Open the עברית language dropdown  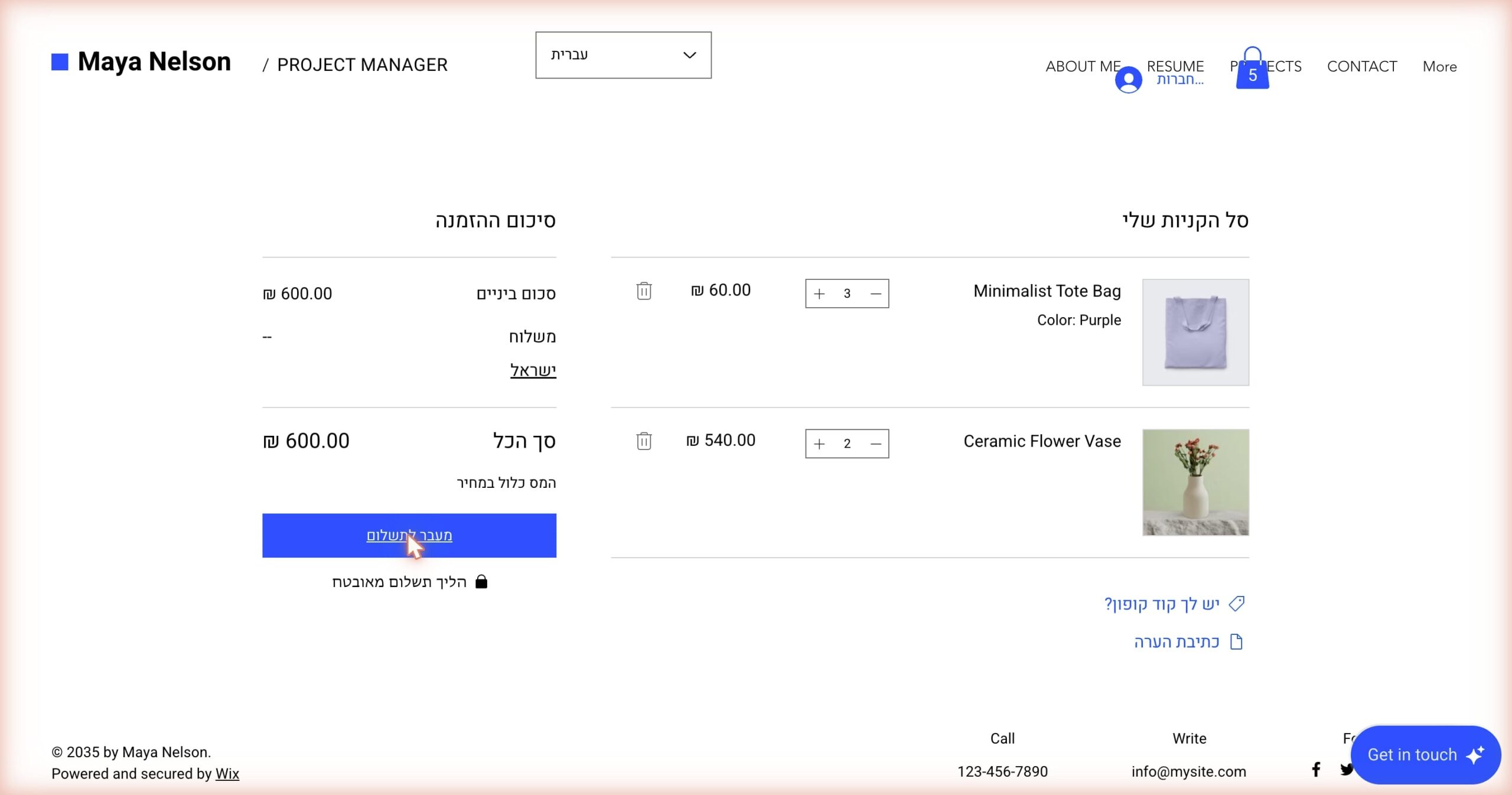click(623, 55)
